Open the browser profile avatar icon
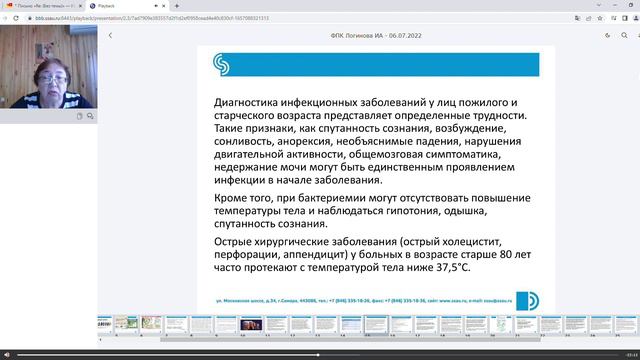 click(636, 18)
